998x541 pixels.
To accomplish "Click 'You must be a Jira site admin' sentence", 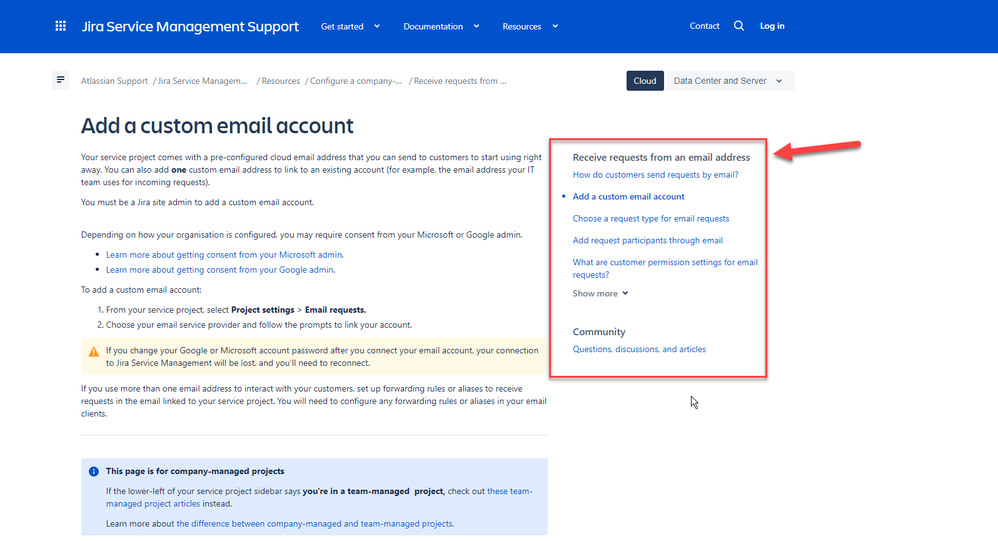I will click(197, 202).
